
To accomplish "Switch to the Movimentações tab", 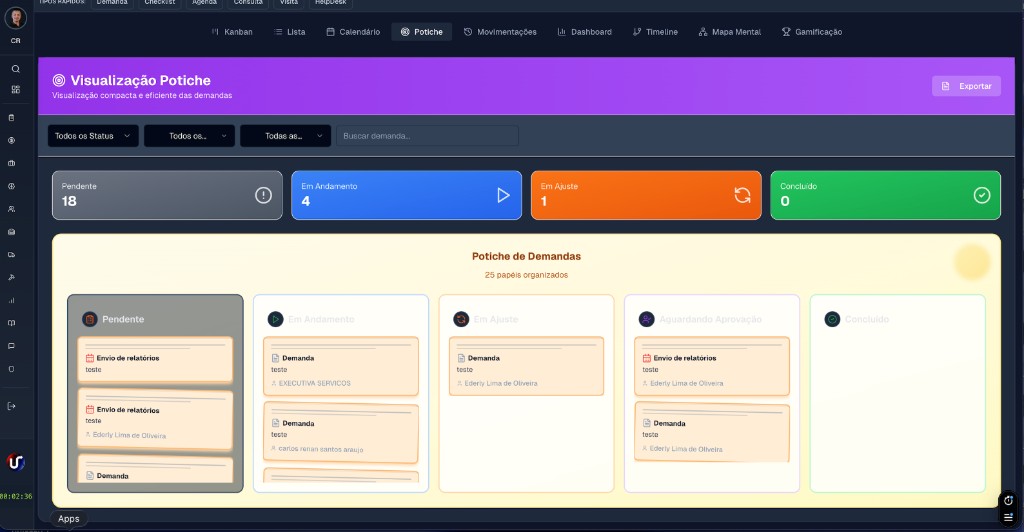I will pos(500,32).
